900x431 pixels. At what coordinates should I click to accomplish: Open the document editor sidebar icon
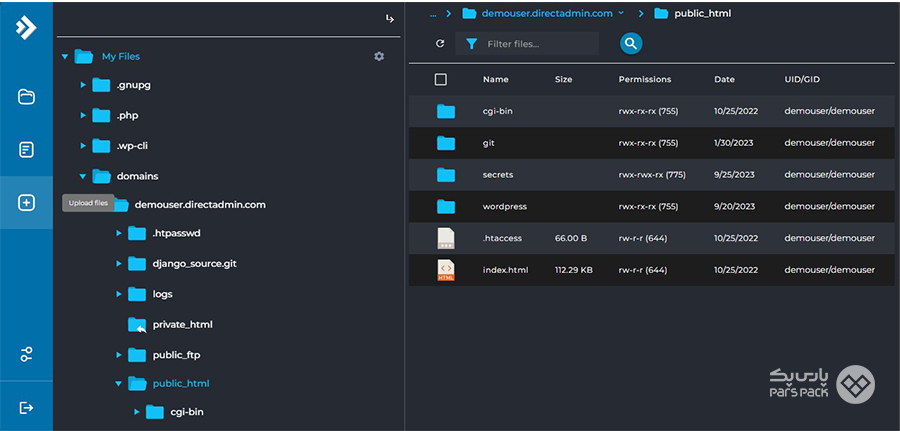coord(26,150)
